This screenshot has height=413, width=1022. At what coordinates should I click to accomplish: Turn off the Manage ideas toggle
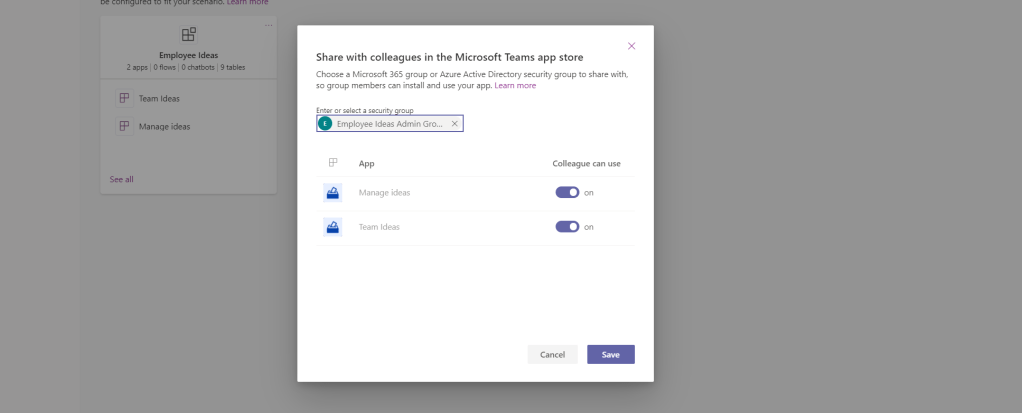(x=567, y=193)
